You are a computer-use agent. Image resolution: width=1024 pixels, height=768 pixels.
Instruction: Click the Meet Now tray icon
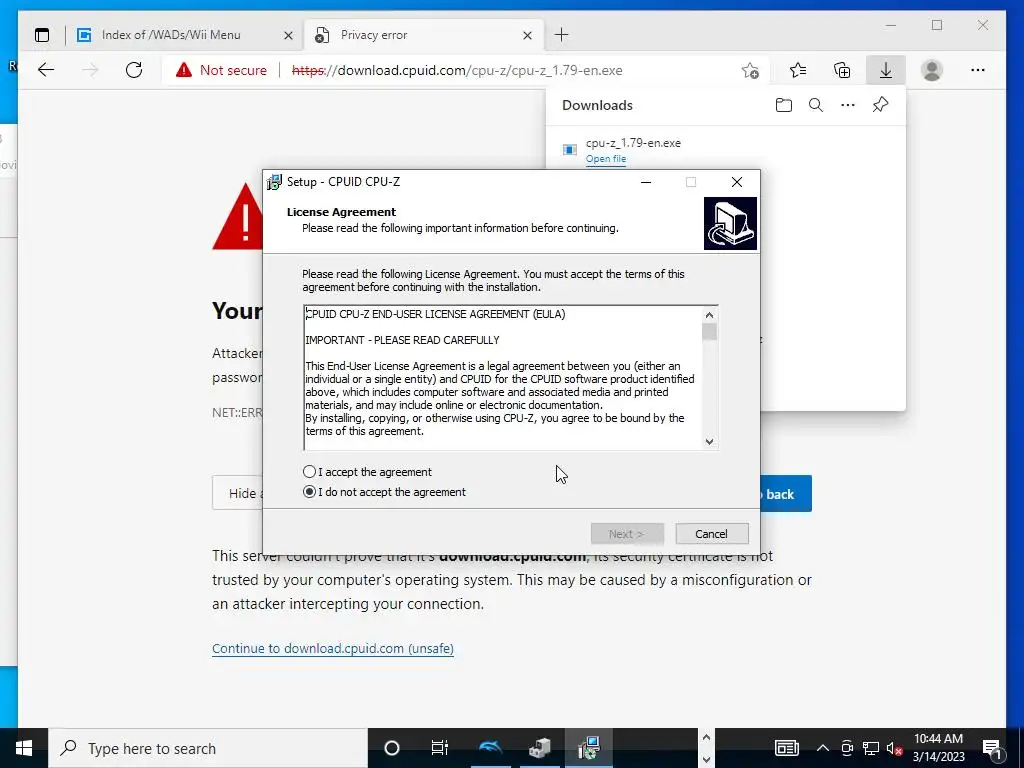[847, 748]
